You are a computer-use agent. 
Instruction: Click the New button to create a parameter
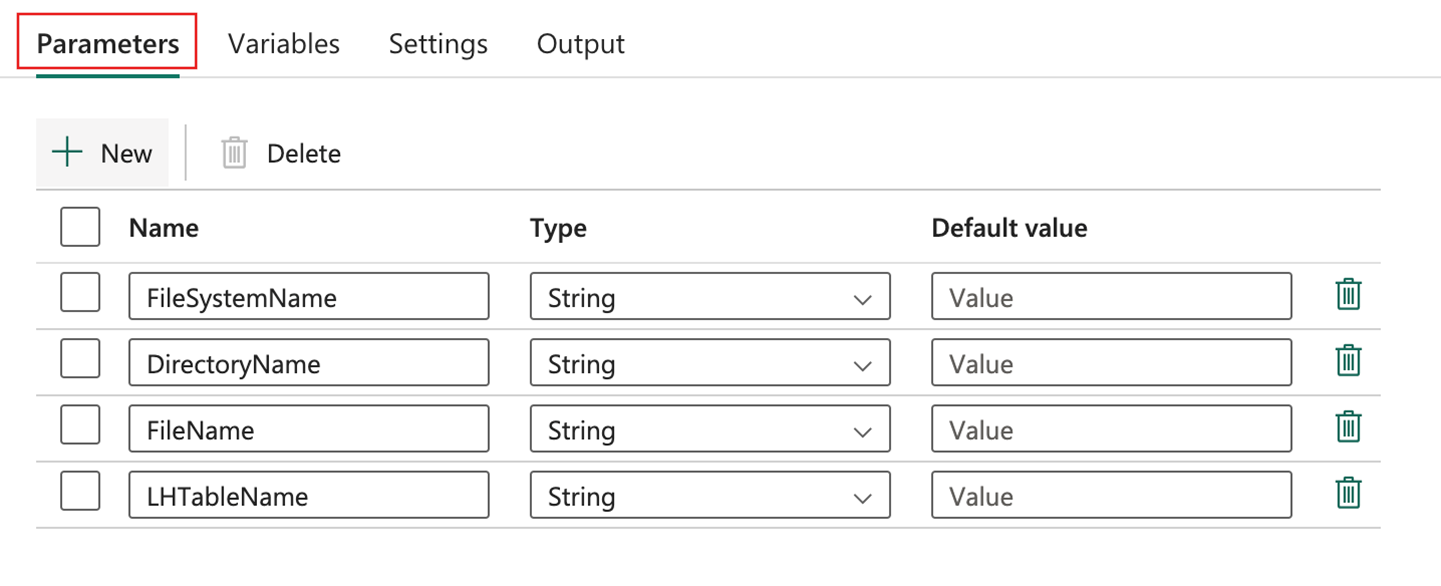(x=102, y=152)
